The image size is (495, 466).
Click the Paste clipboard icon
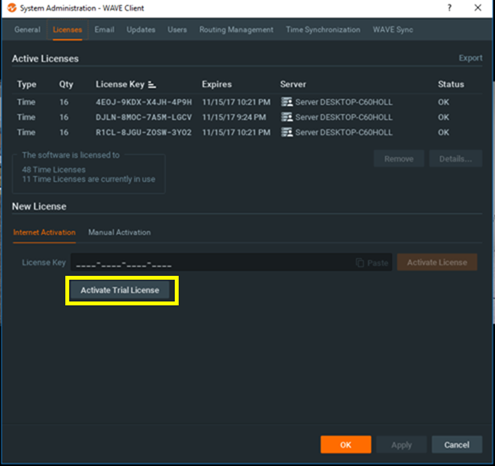(x=360, y=263)
